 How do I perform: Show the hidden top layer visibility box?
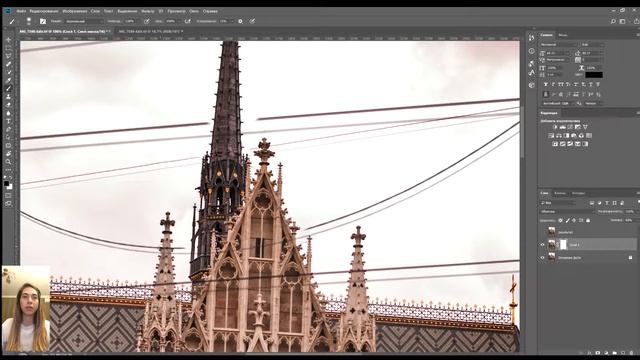[542, 232]
